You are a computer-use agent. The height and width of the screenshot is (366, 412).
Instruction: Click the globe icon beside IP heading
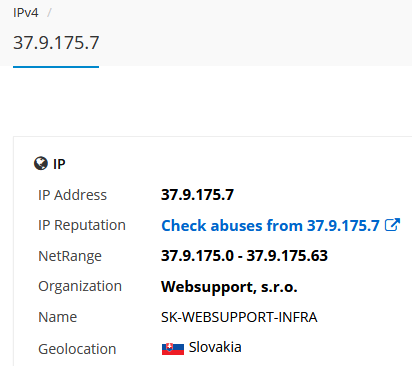(41, 163)
